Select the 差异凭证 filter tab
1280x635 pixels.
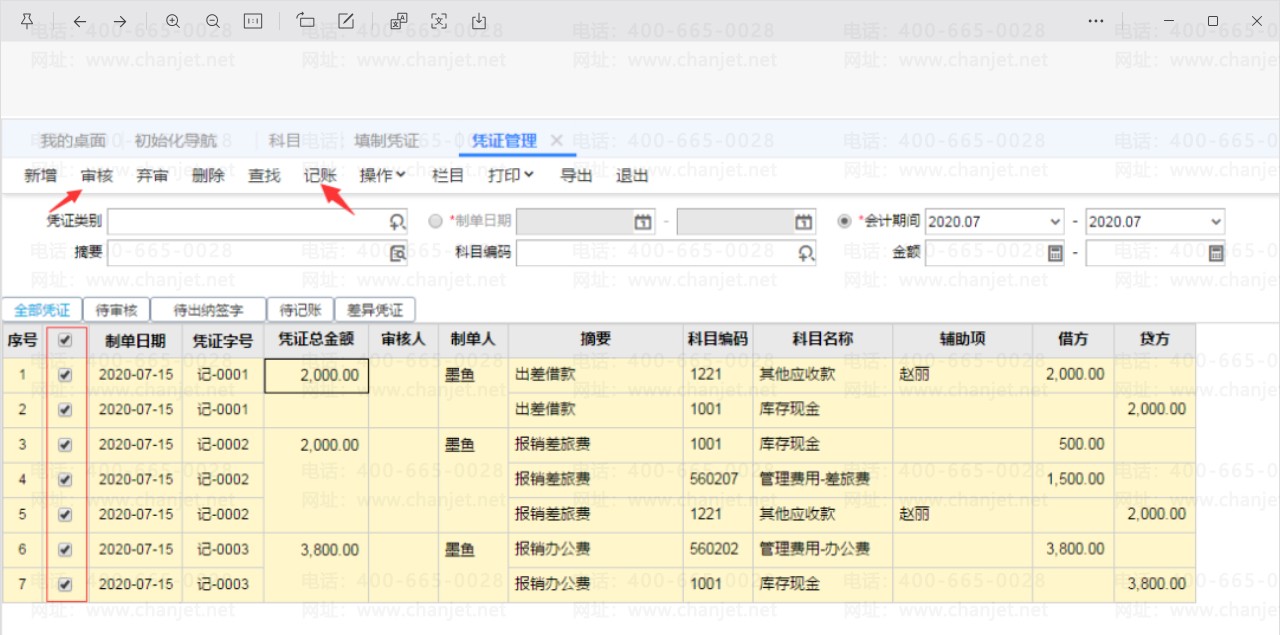[375, 310]
